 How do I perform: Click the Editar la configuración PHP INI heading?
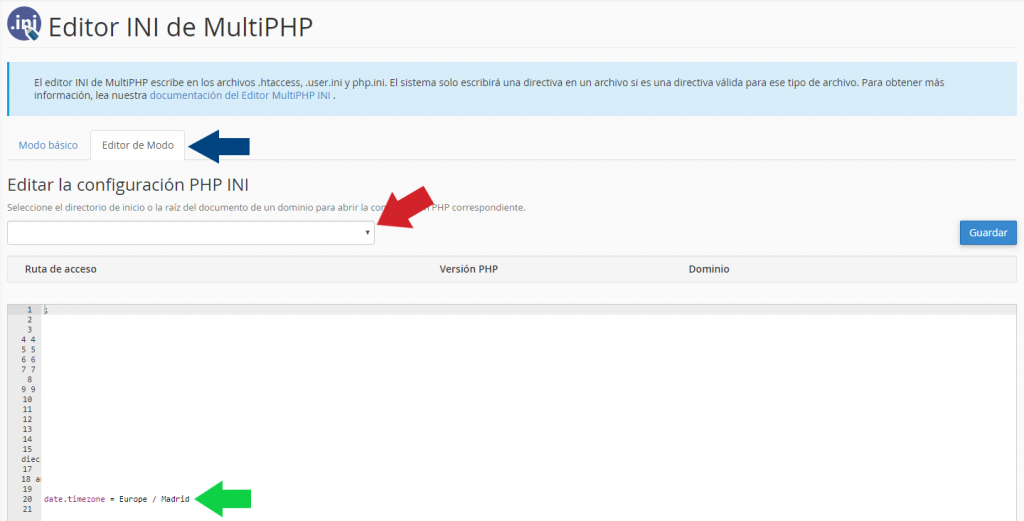tap(128, 185)
